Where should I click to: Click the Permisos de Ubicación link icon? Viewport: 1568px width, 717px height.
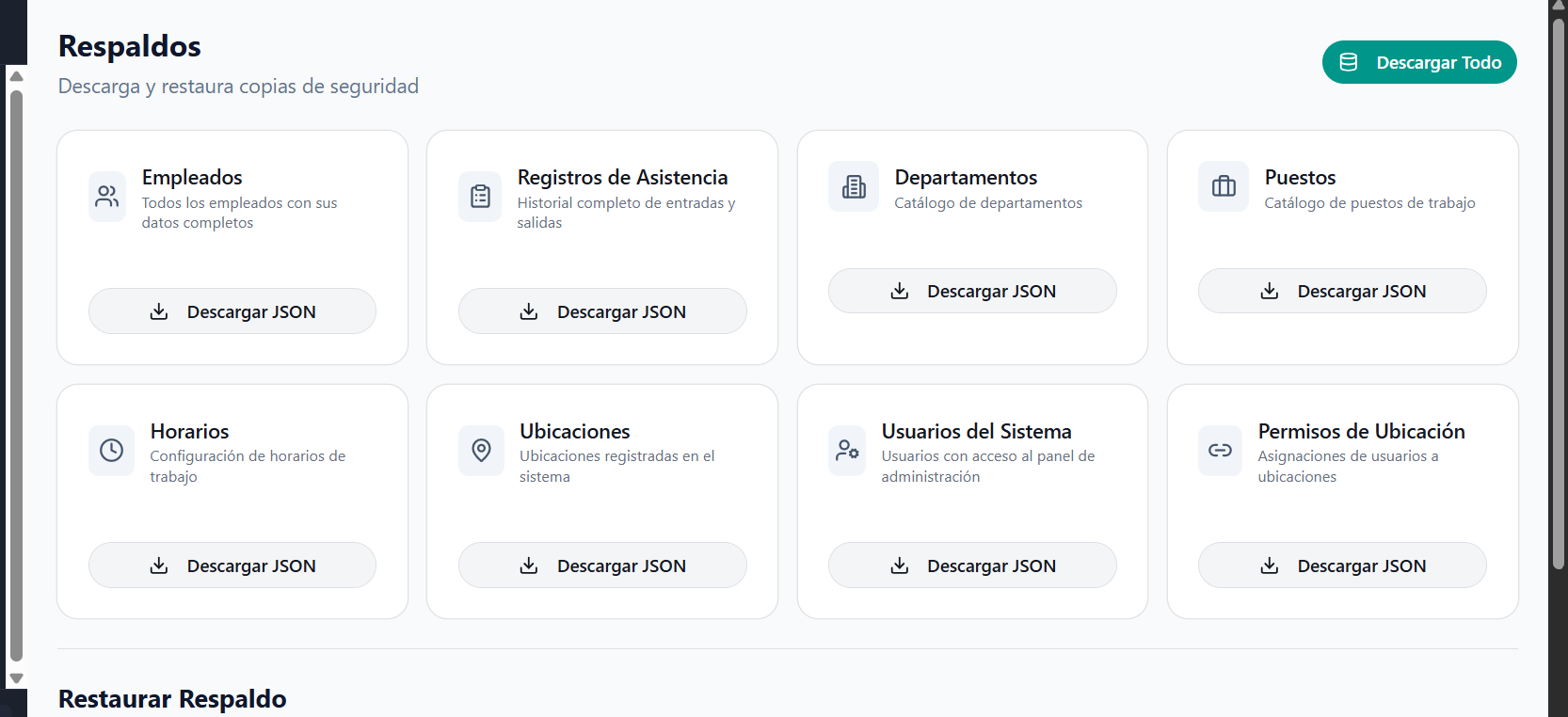[1221, 451]
